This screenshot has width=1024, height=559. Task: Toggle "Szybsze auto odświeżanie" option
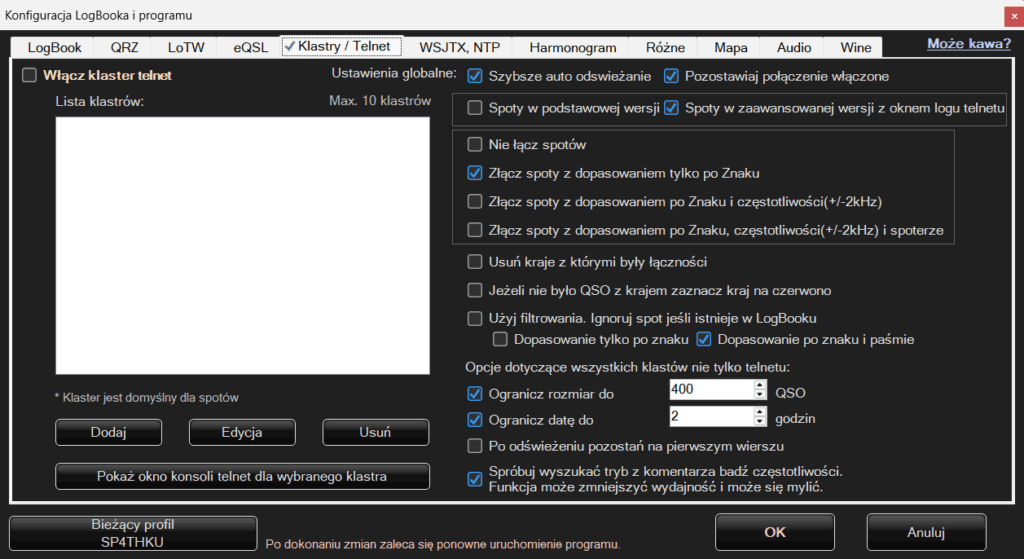coord(475,75)
